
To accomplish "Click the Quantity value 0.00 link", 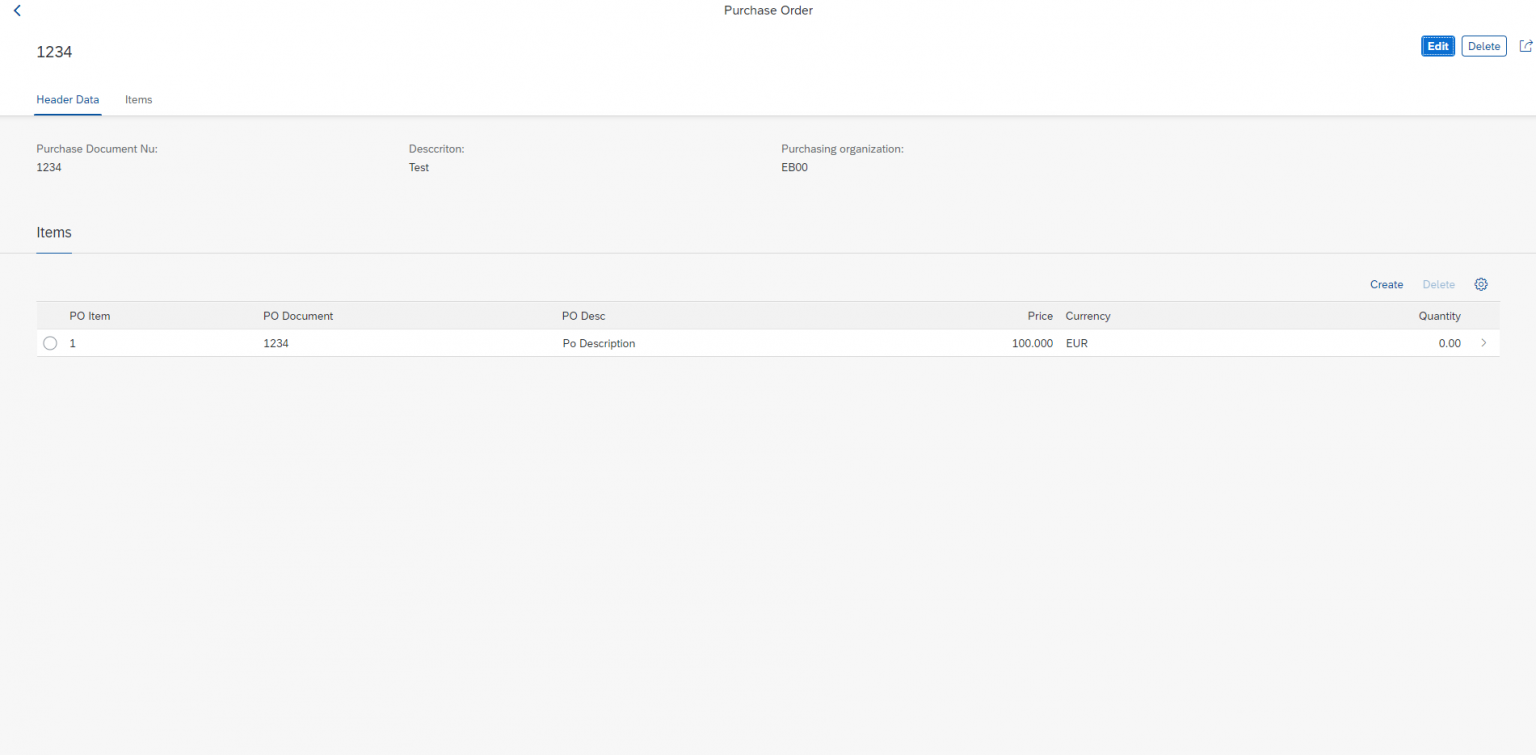I will point(1449,343).
